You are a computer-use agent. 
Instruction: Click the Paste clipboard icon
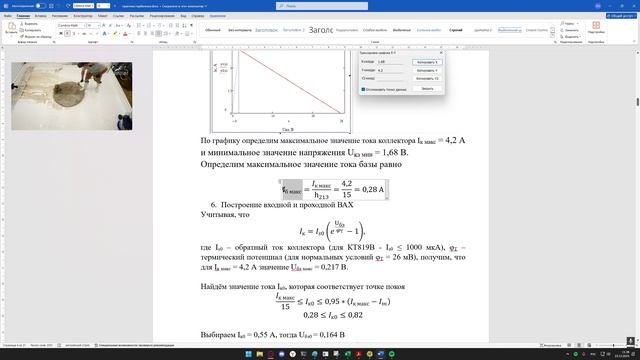pos(11,26)
